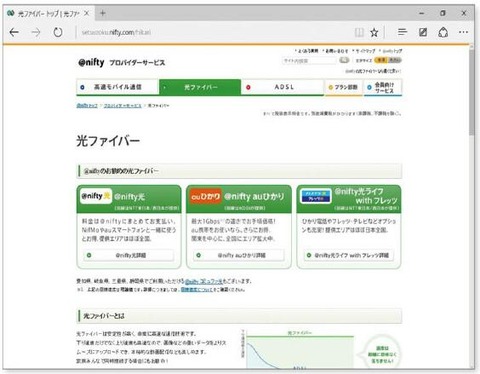Go back to the previous page

14,32
